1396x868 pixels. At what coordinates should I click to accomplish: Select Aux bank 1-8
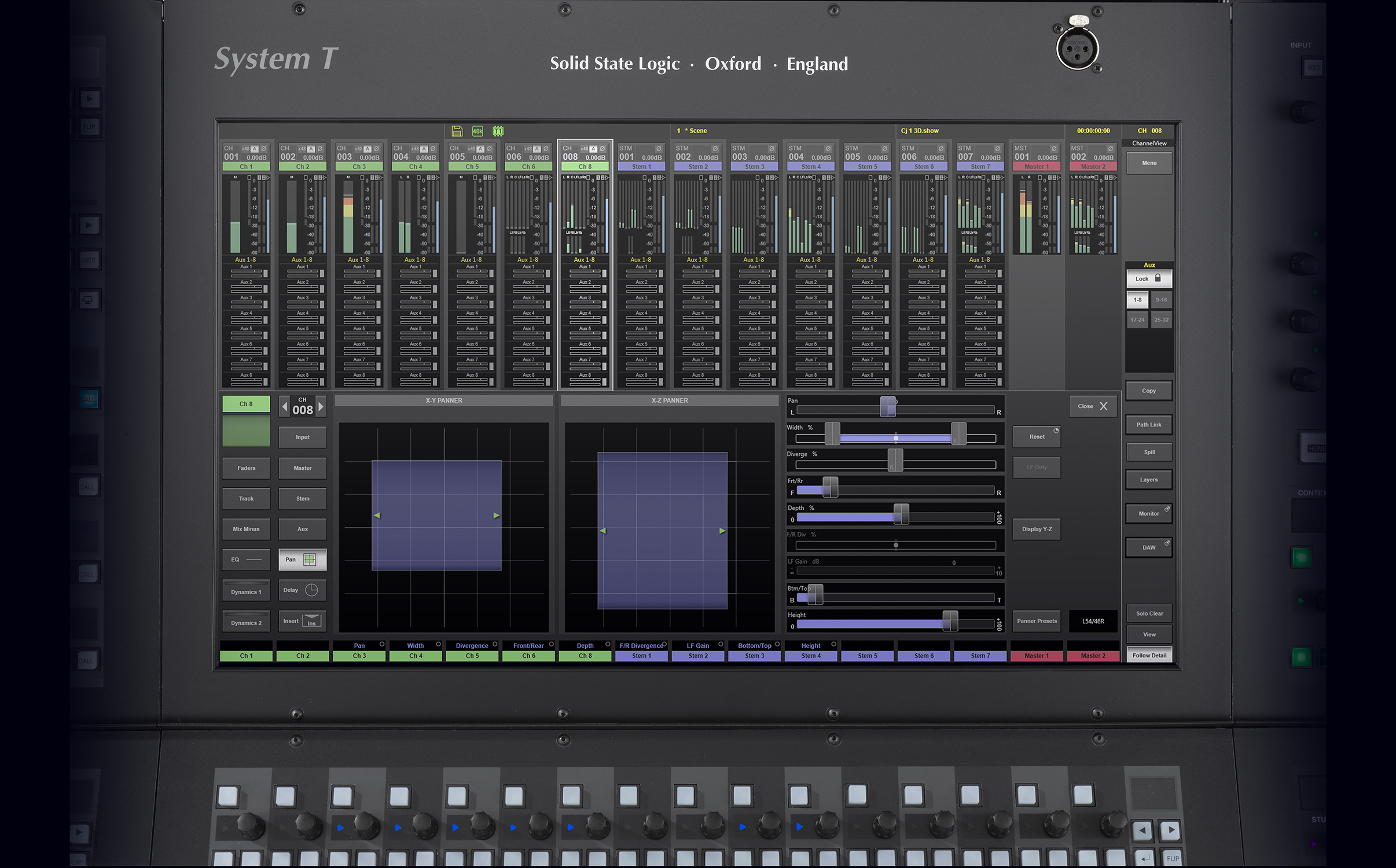click(x=1137, y=300)
